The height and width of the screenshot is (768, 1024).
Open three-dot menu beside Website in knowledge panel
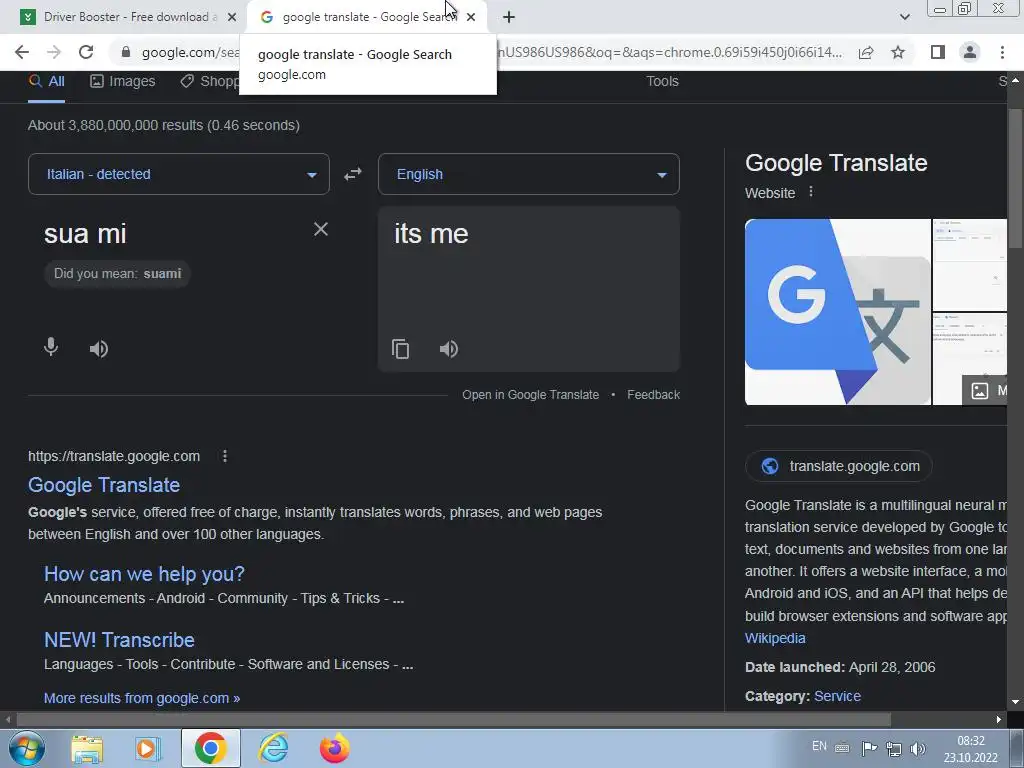pos(810,192)
